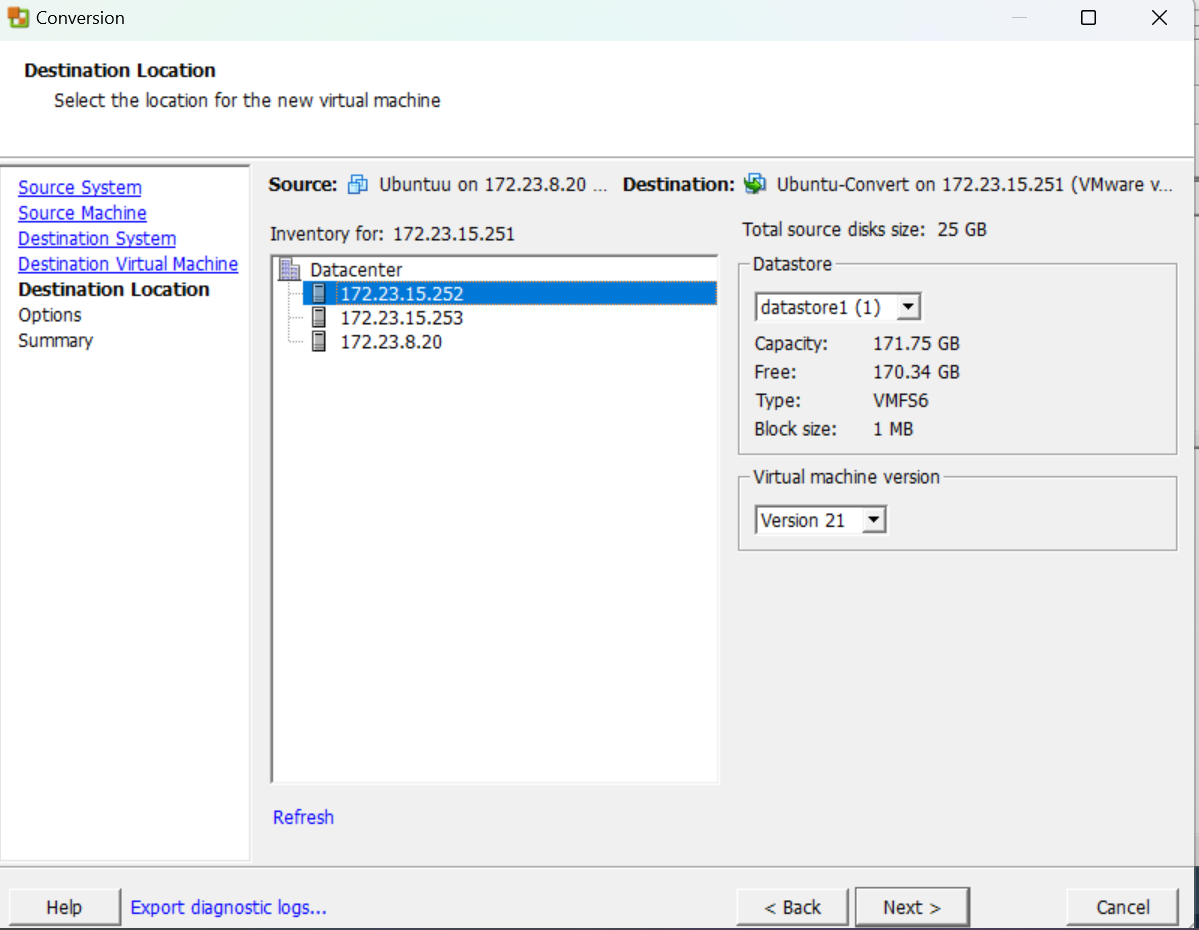Click the Destination server icon
This screenshot has height=930, width=1199.
pyautogui.click(x=755, y=184)
